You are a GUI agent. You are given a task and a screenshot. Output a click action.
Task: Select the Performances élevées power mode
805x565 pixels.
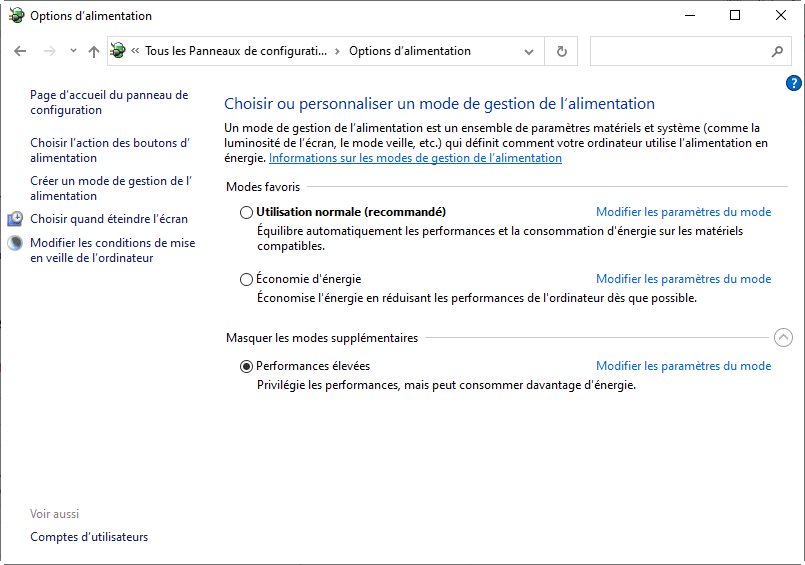point(247,366)
